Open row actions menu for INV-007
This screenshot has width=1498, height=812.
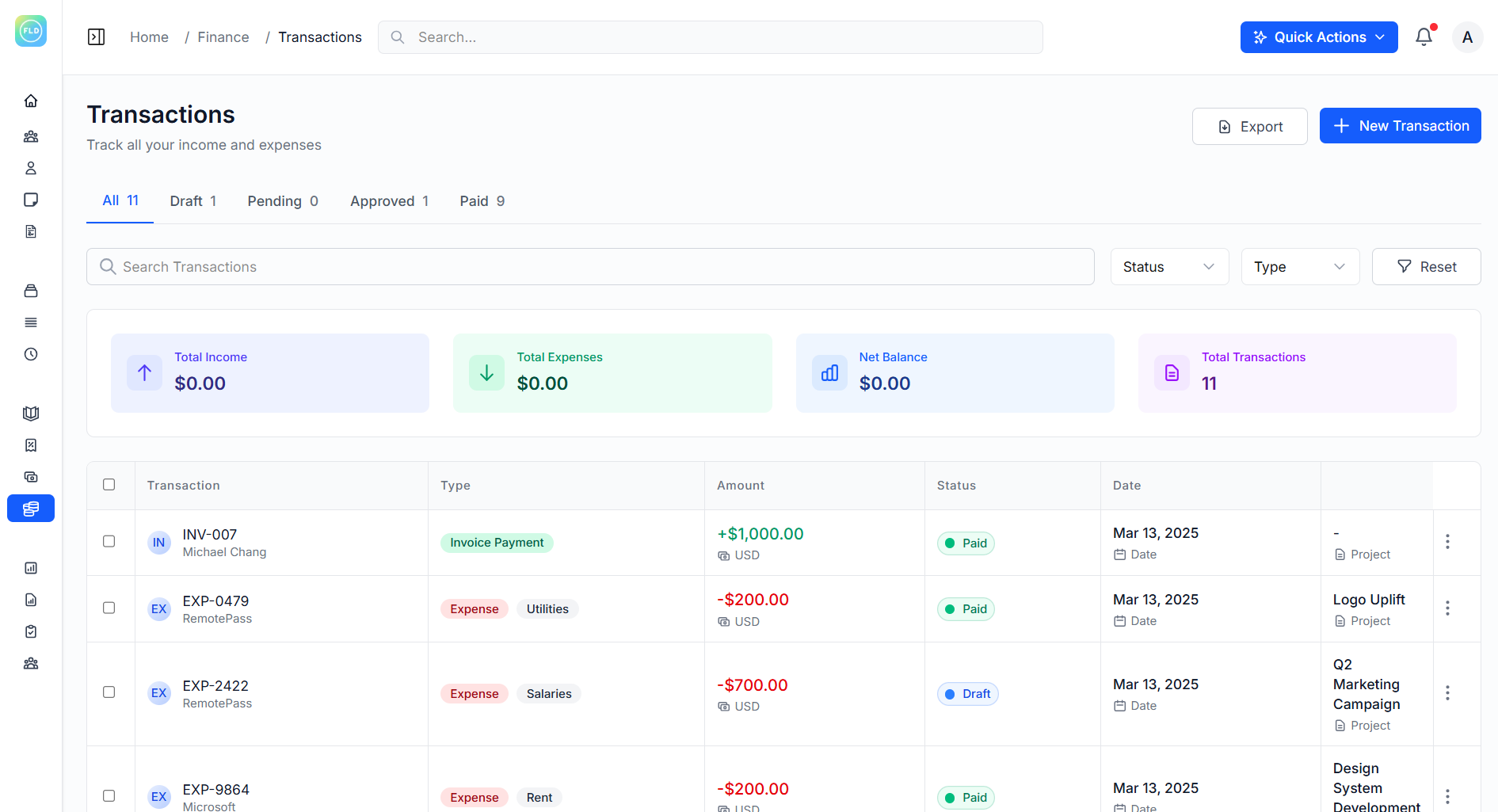(x=1447, y=542)
